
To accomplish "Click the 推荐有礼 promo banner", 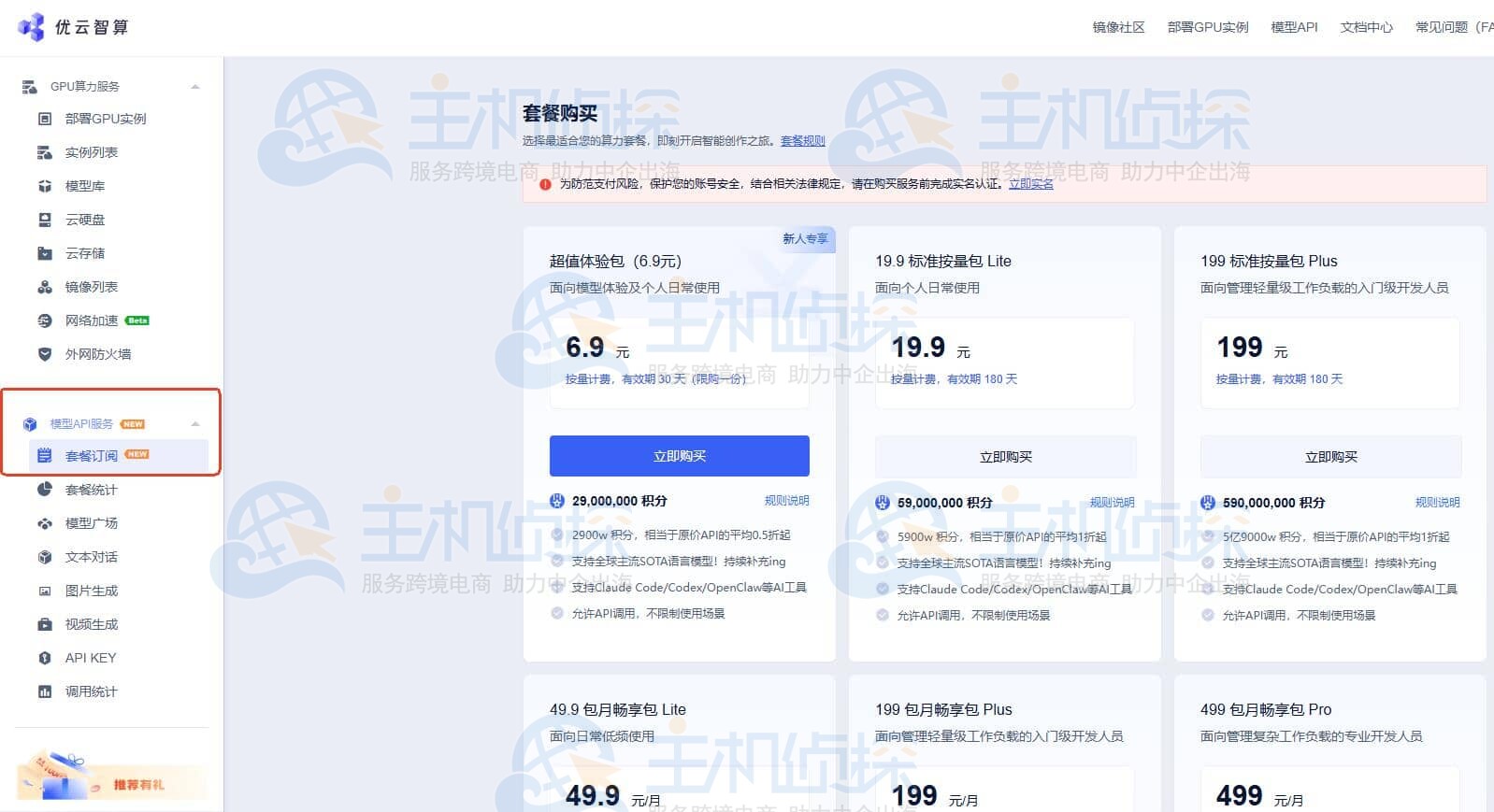I will tap(112, 776).
